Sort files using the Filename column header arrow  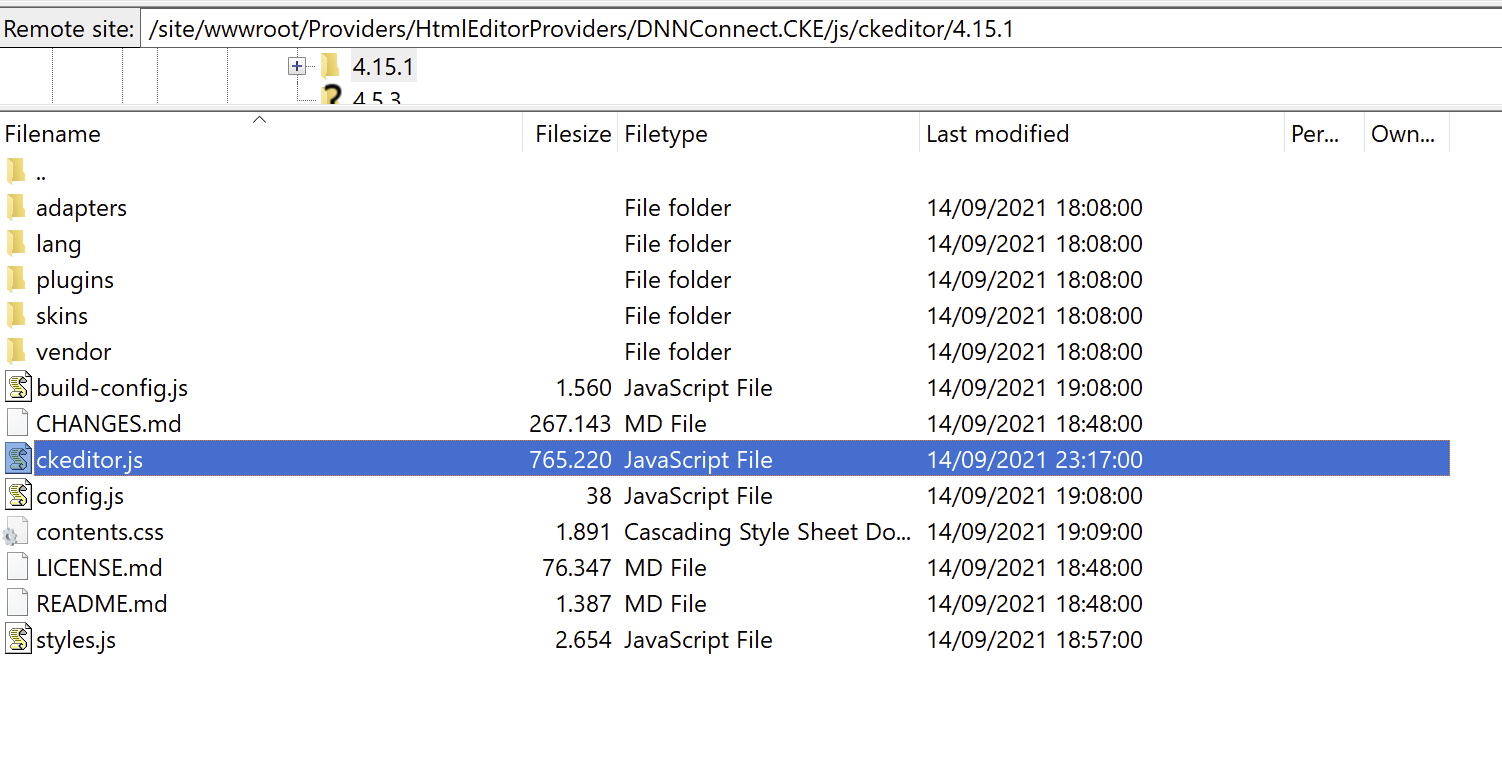259,119
